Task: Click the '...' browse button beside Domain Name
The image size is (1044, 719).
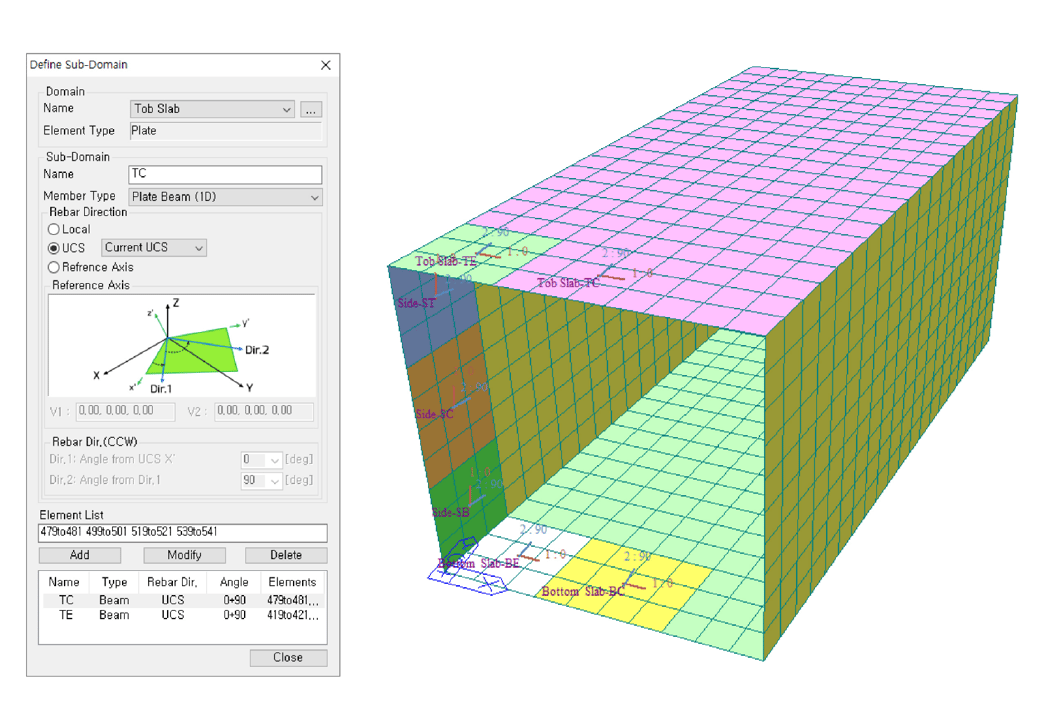Action: click(310, 109)
